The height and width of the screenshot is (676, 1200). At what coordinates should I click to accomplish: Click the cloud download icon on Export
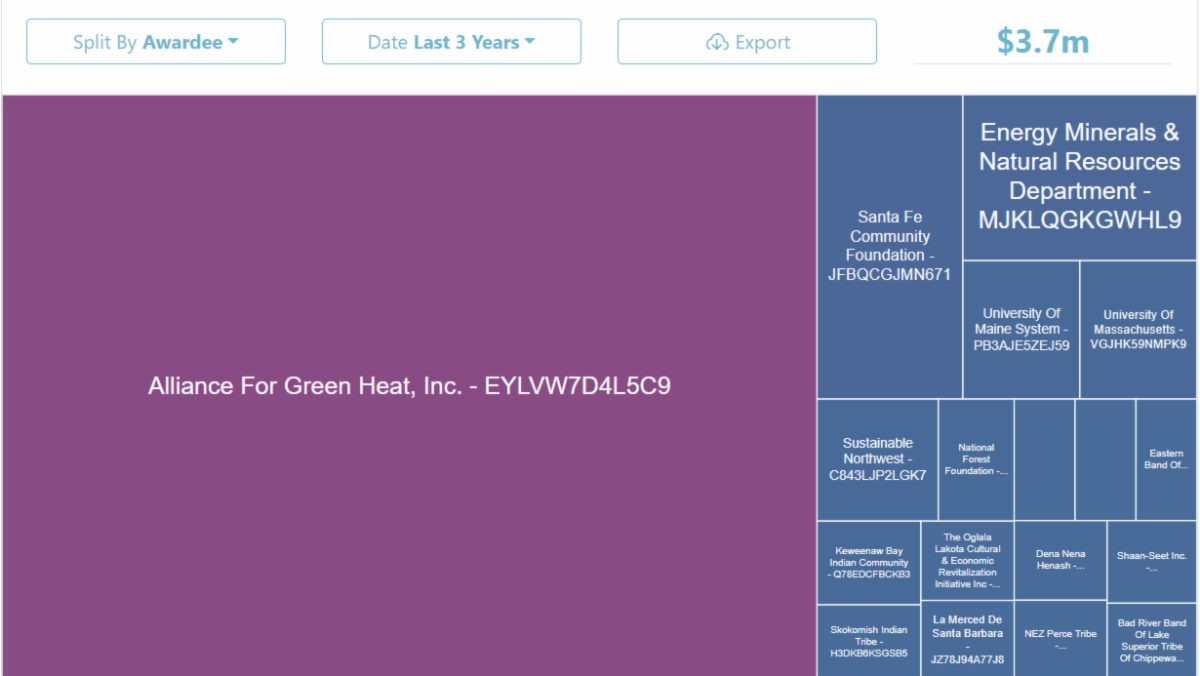717,43
